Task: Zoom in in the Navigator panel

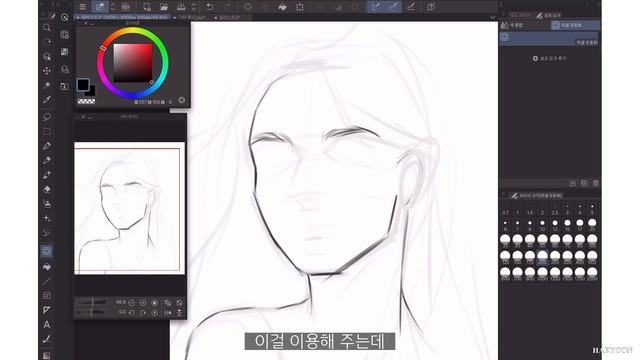Action: (143, 303)
